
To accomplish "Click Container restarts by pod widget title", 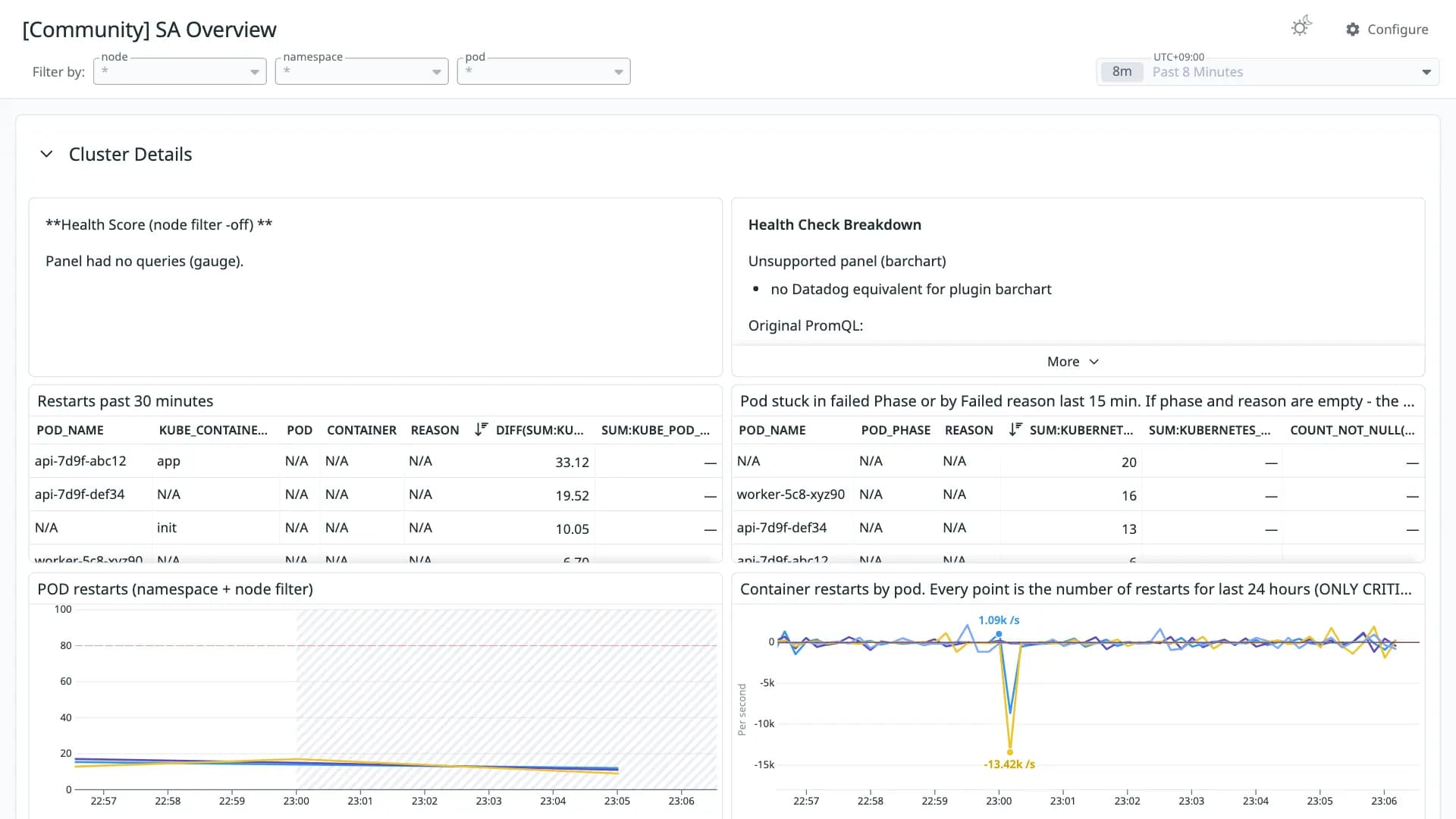I will 1076,589.
